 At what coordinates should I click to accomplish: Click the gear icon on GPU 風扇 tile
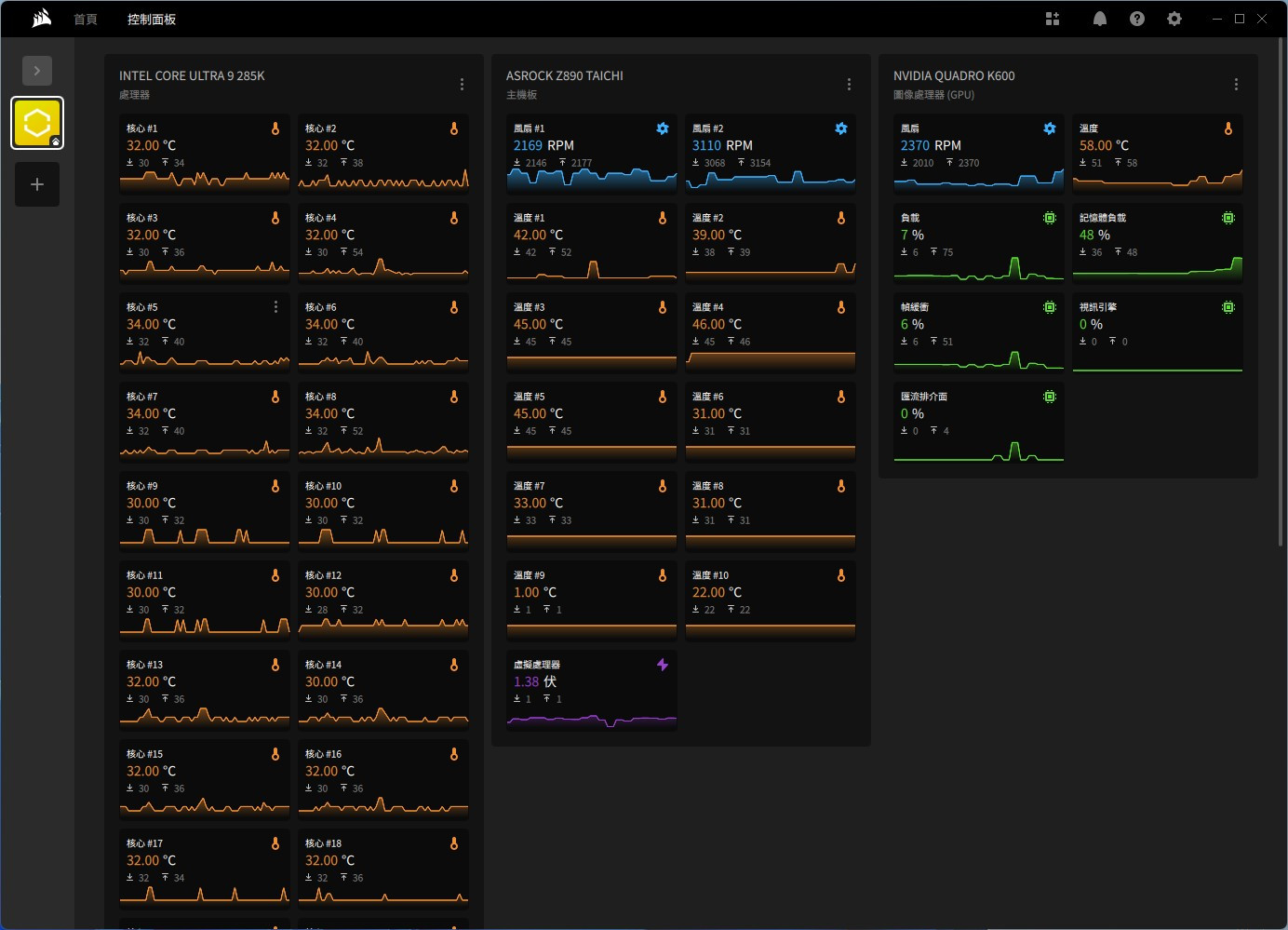tap(1050, 128)
